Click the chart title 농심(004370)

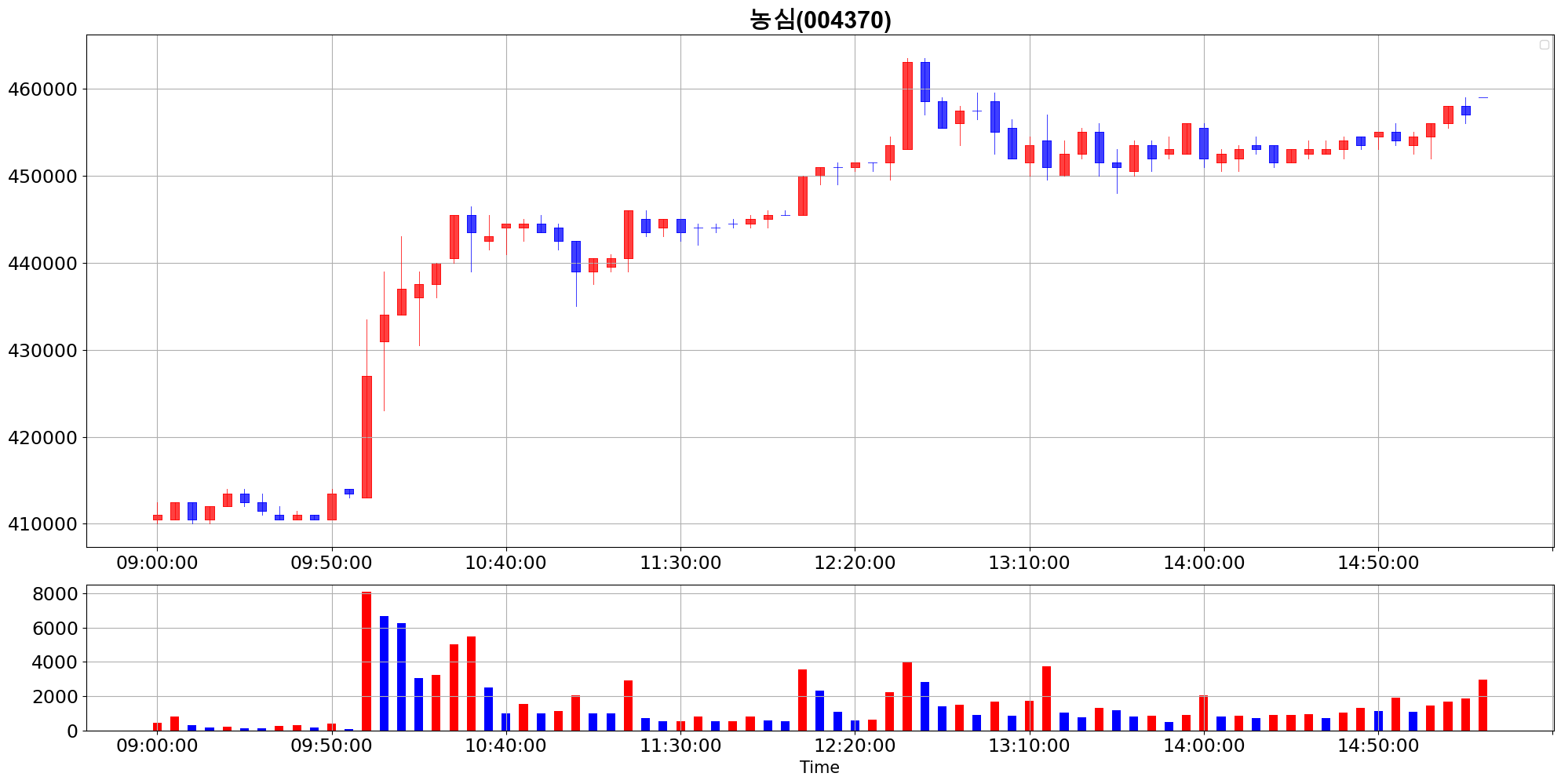pos(820,19)
